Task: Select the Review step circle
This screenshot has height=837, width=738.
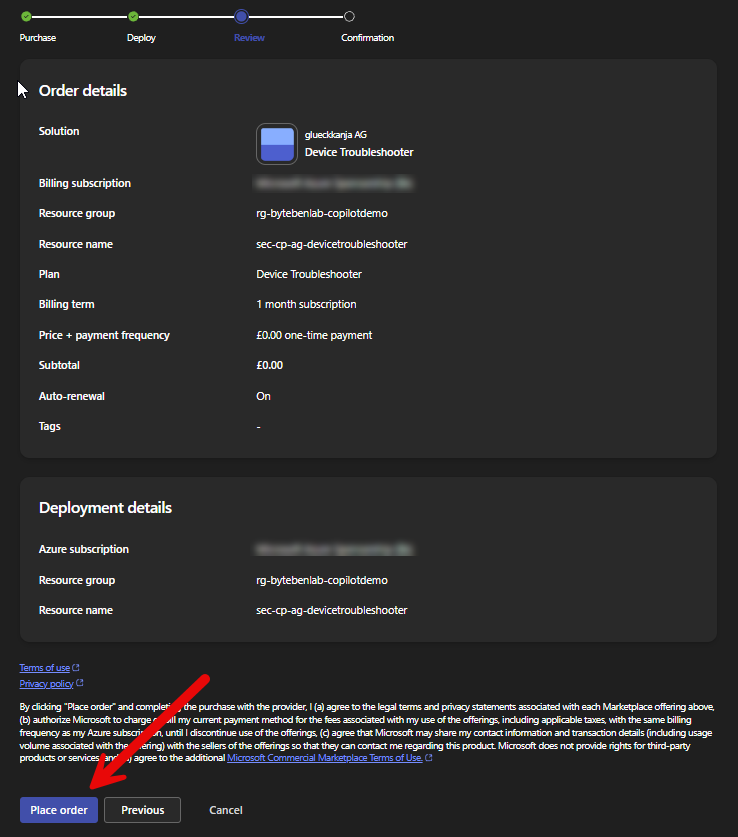Action: [x=241, y=16]
